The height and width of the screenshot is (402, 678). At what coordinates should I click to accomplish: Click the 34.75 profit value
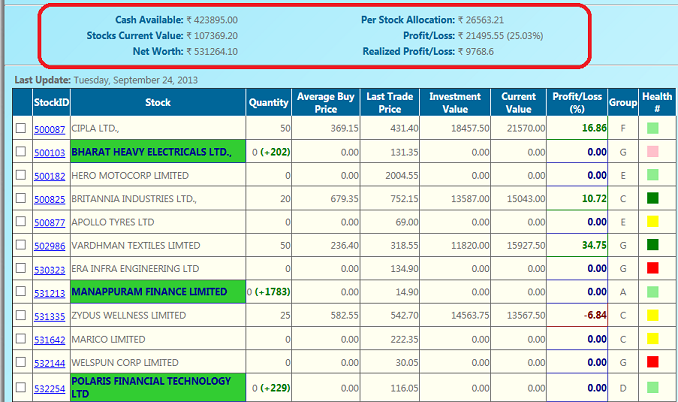pos(594,245)
